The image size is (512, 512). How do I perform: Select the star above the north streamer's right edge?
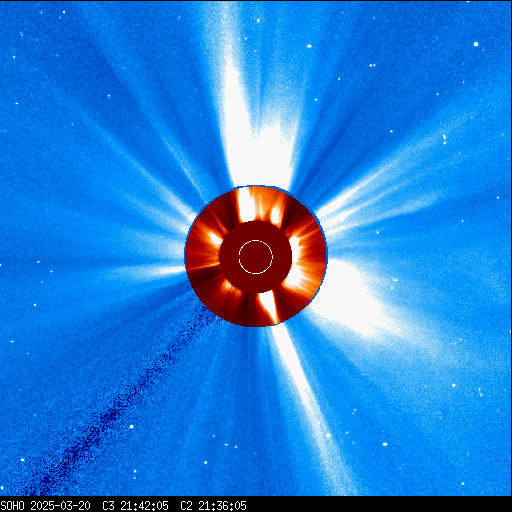258,21
